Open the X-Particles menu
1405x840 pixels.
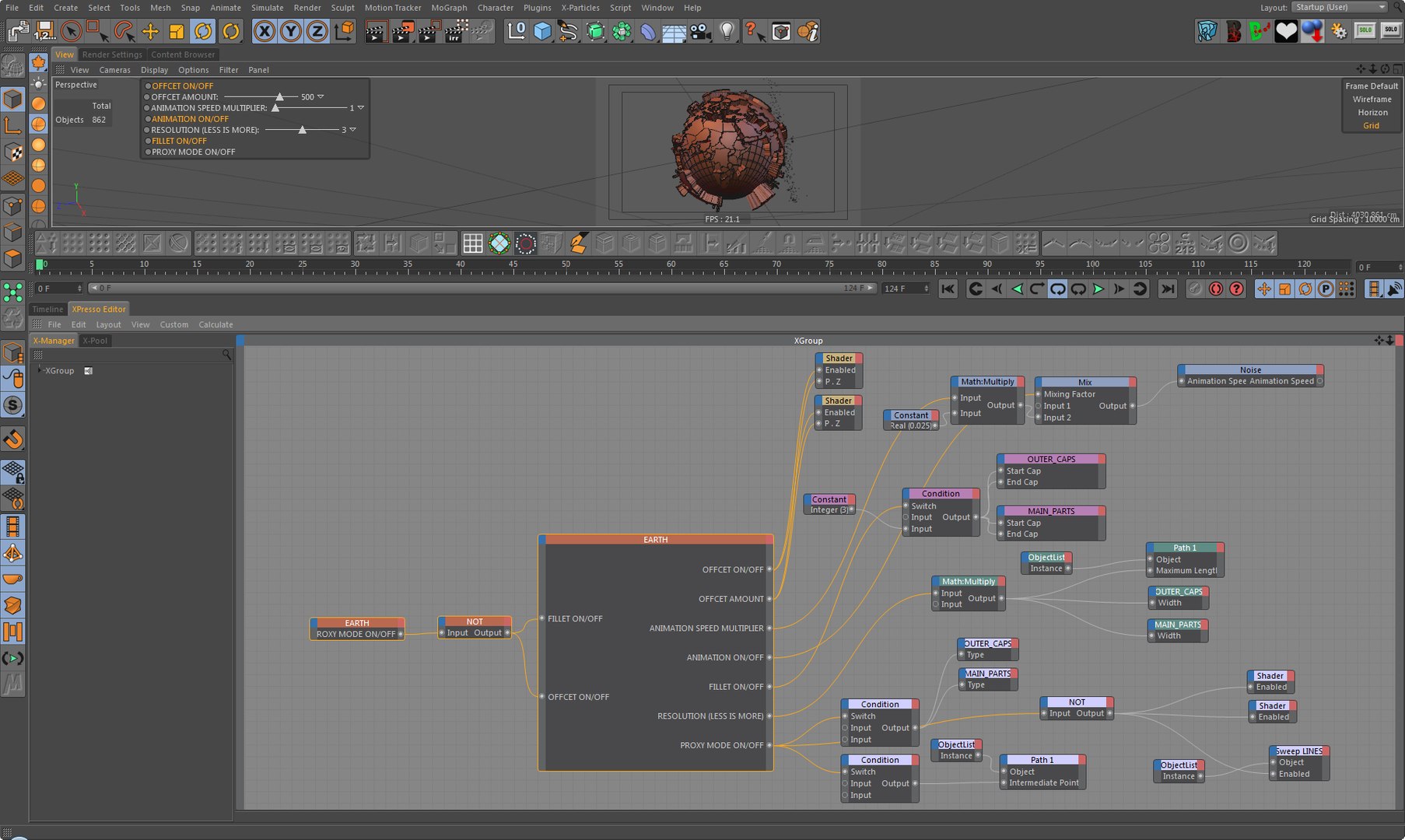[x=580, y=8]
